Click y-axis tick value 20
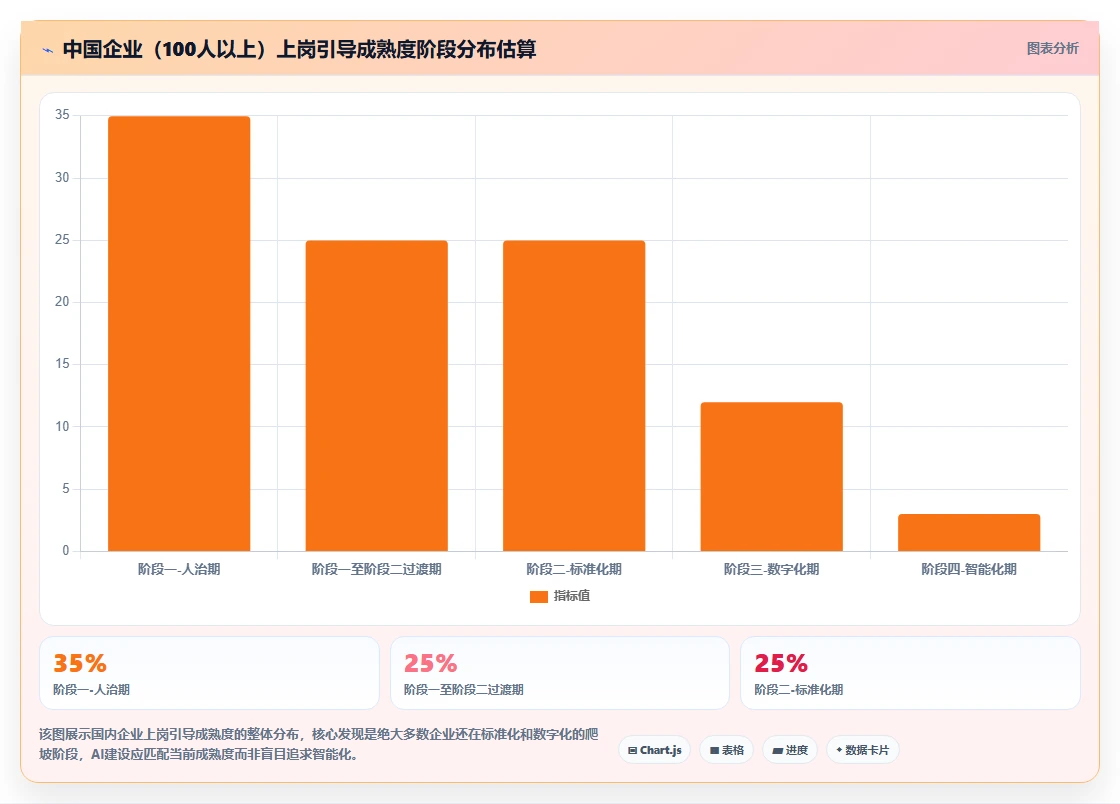Image resolution: width=1120 pixels, height=804 pixels. coord(62,302)
